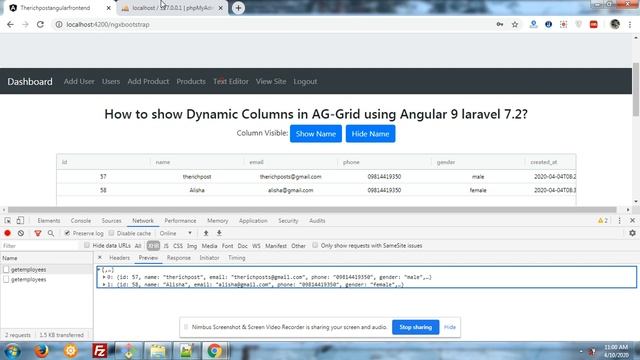The image size is (640, 360).
Task: Close the DevTools panel
Action: coord(633,220)
